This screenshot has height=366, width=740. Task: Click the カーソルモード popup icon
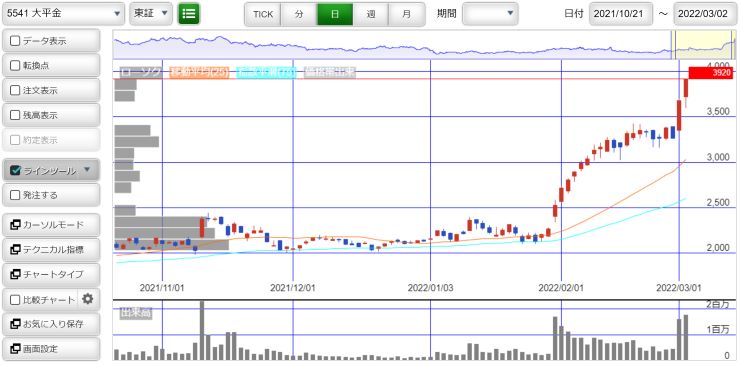coord(15,225)
